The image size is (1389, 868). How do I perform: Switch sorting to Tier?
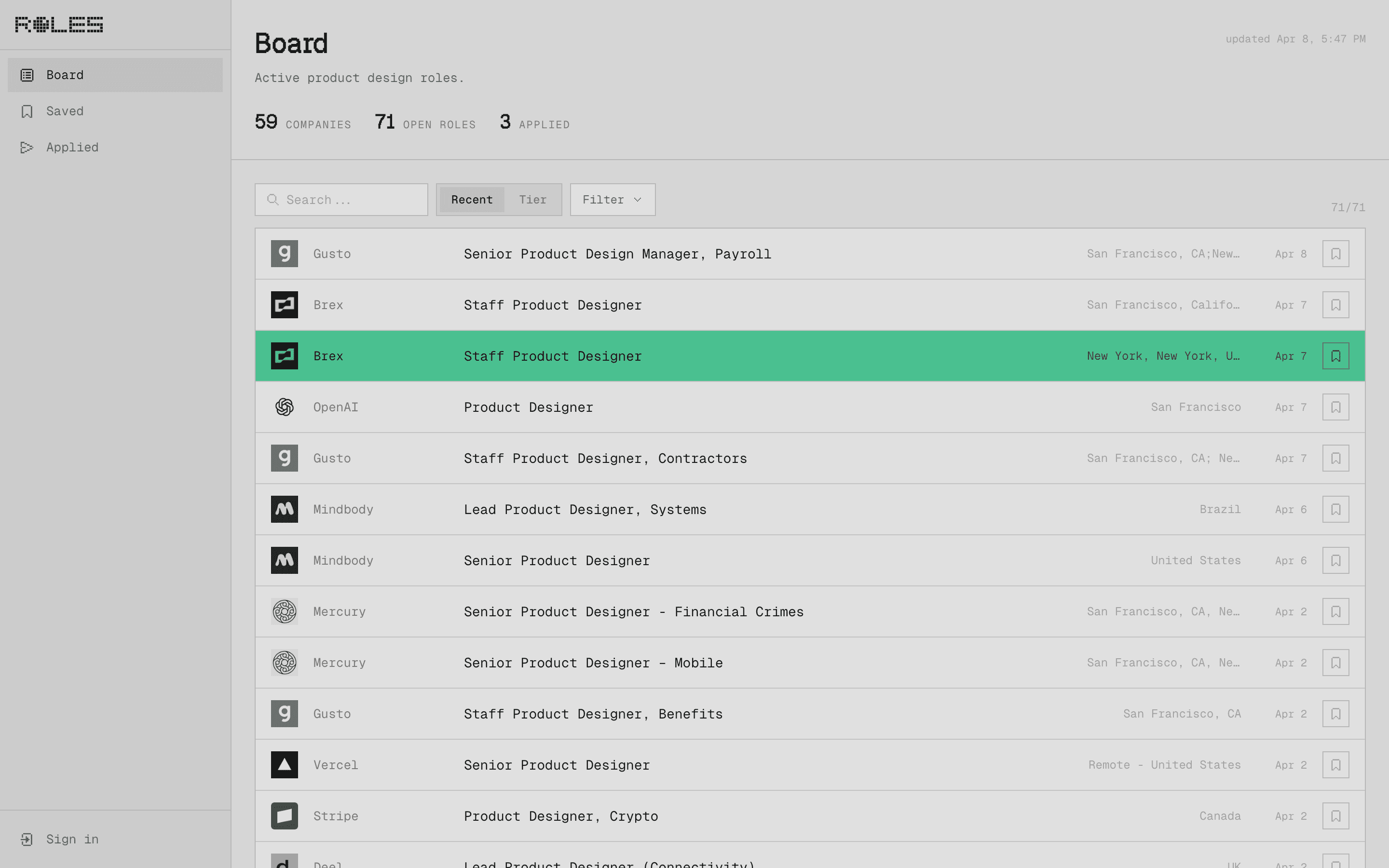coord(532,200)
